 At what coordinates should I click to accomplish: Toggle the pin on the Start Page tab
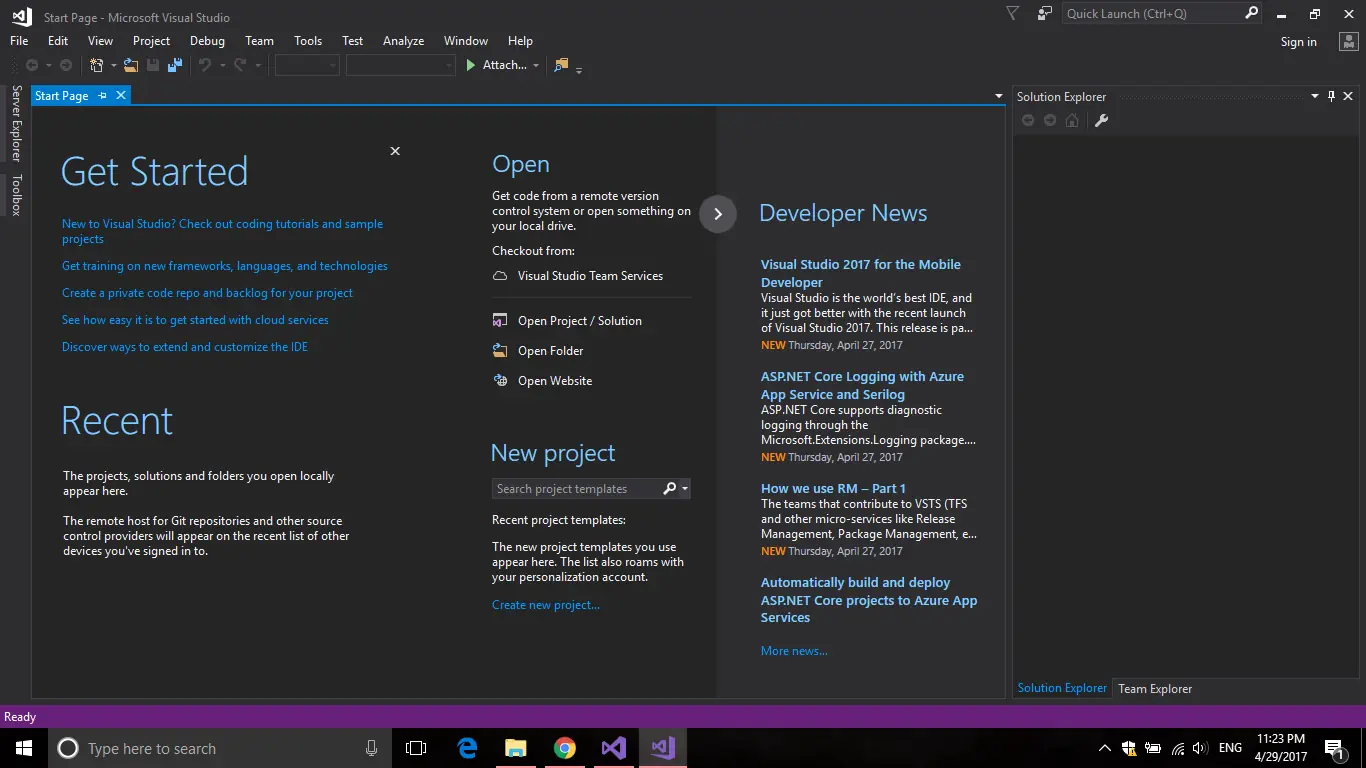click(102, 95)
